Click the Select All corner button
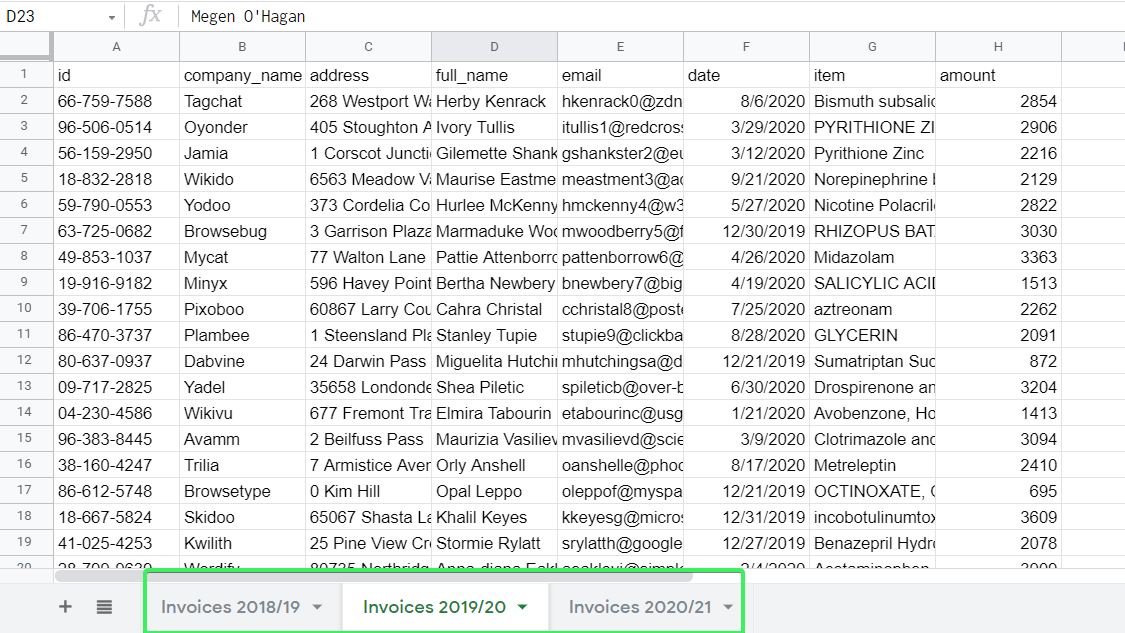The width and height of the screenshot is (1125, 633). click(27, 46)
